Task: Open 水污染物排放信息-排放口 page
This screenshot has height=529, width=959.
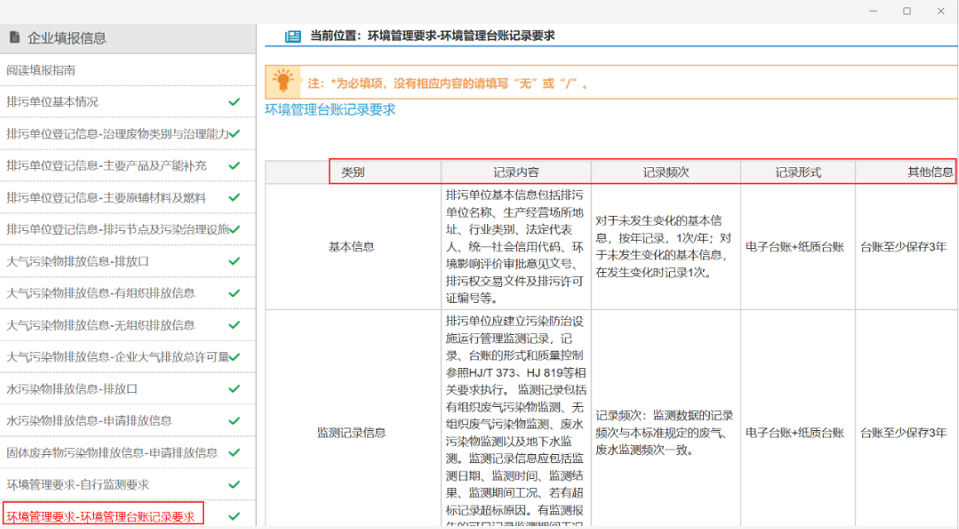Action: coord(72,389)
